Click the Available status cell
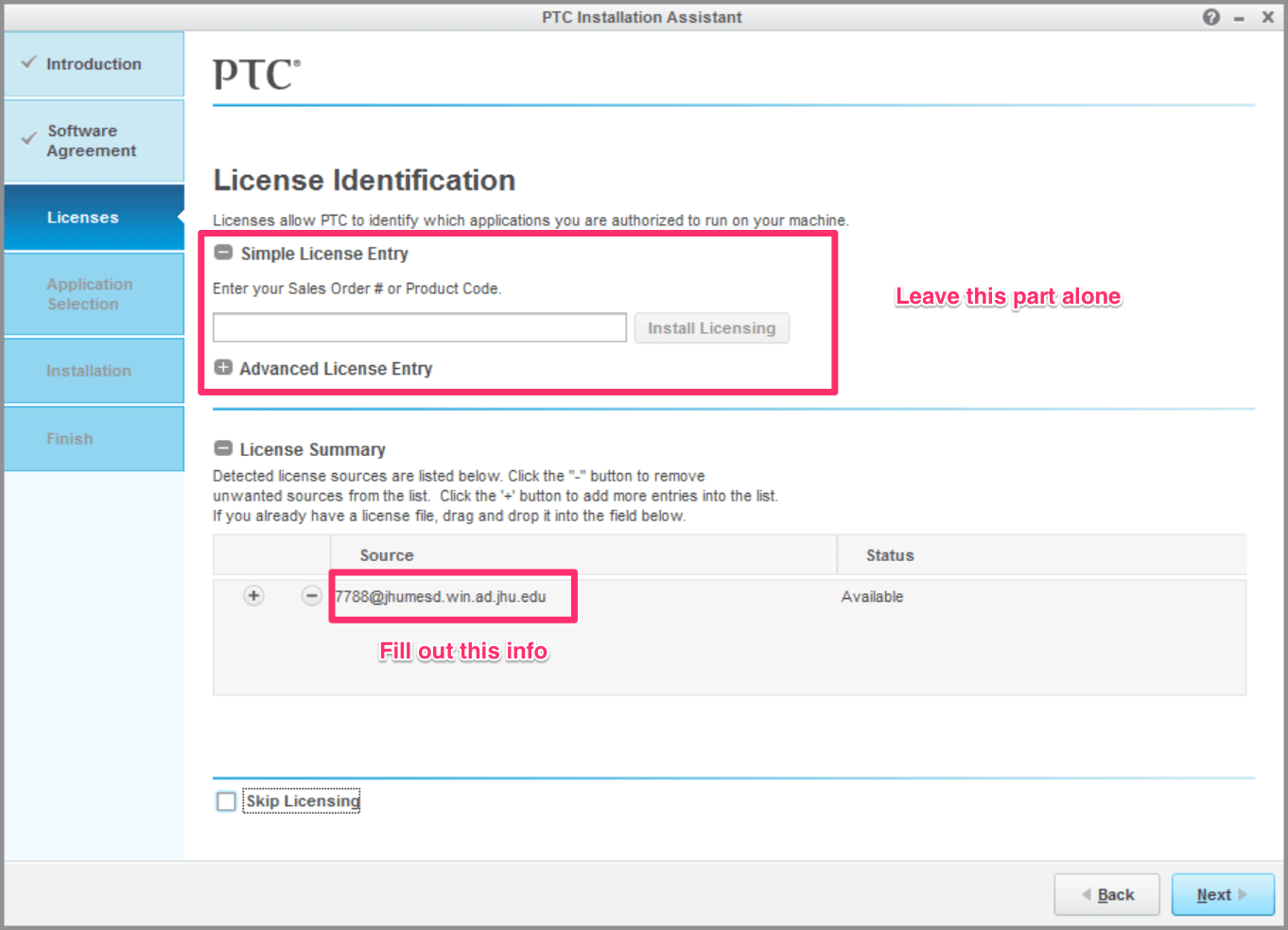This screenshot has height=930, width=1288. pos(872,597)
